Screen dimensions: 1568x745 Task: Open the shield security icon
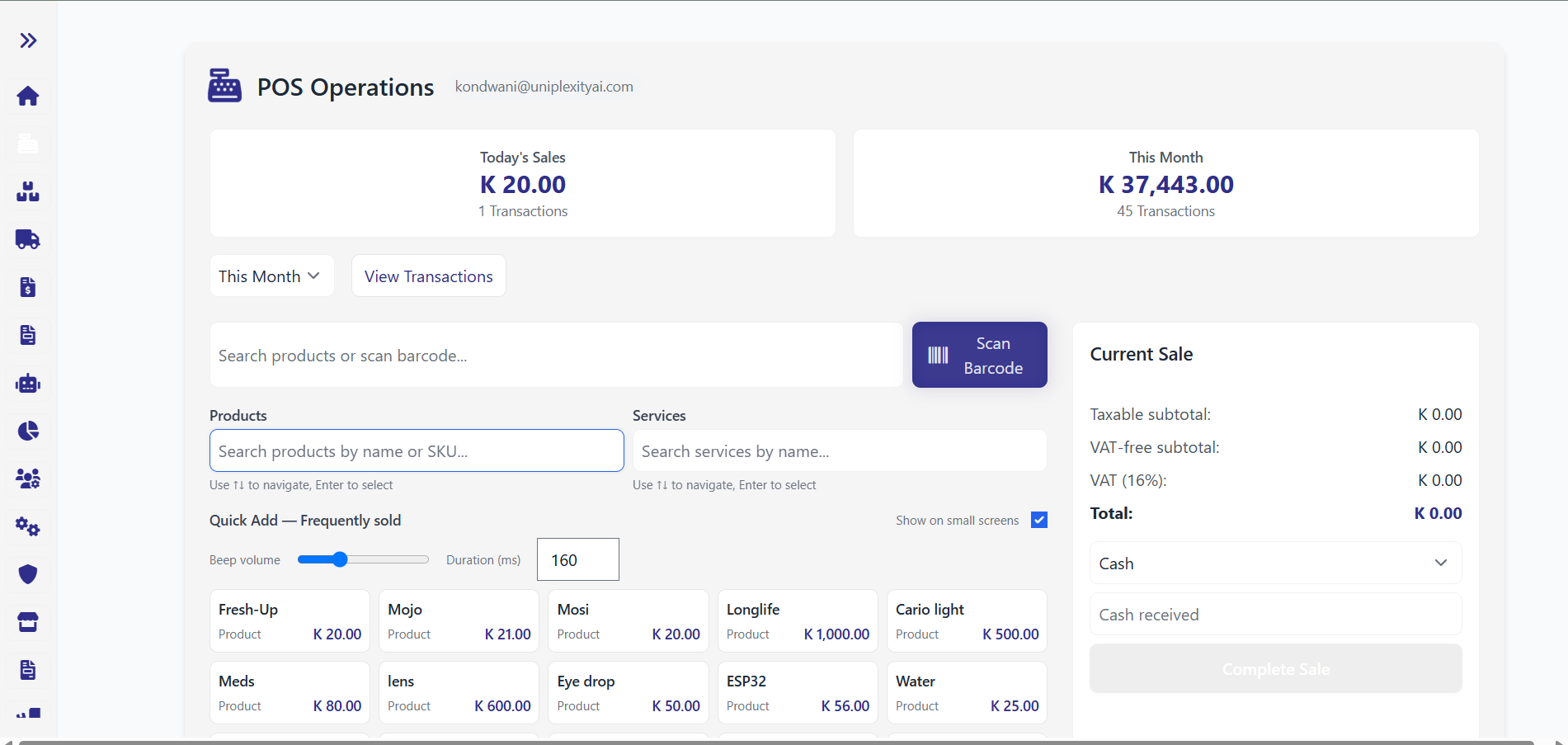pos(28,574)
